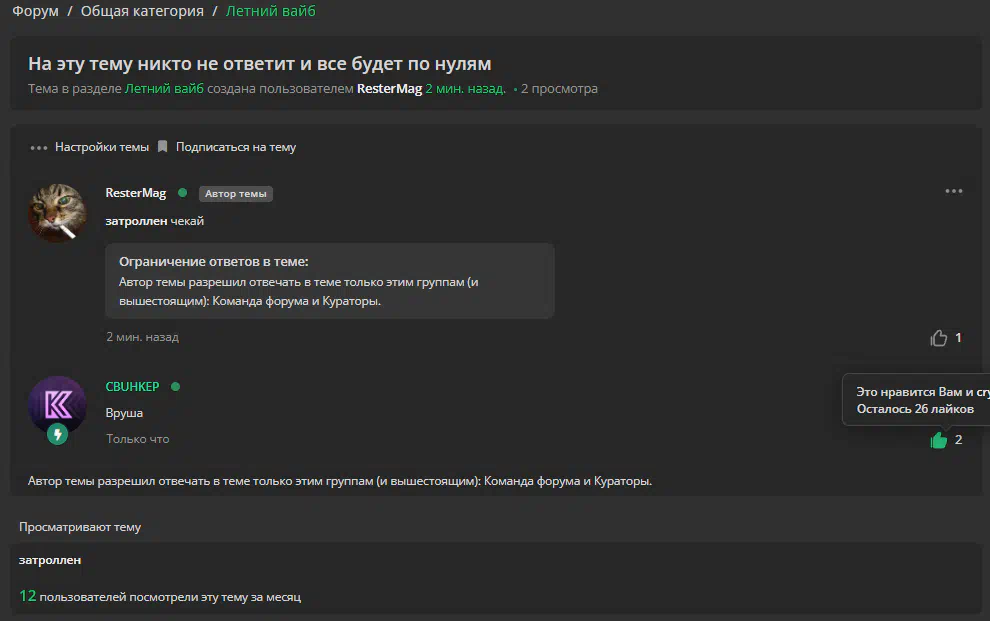Viewport: 990px width, 621px height.
Task: Open Настройки темы menu
Action: click(102, 147)
